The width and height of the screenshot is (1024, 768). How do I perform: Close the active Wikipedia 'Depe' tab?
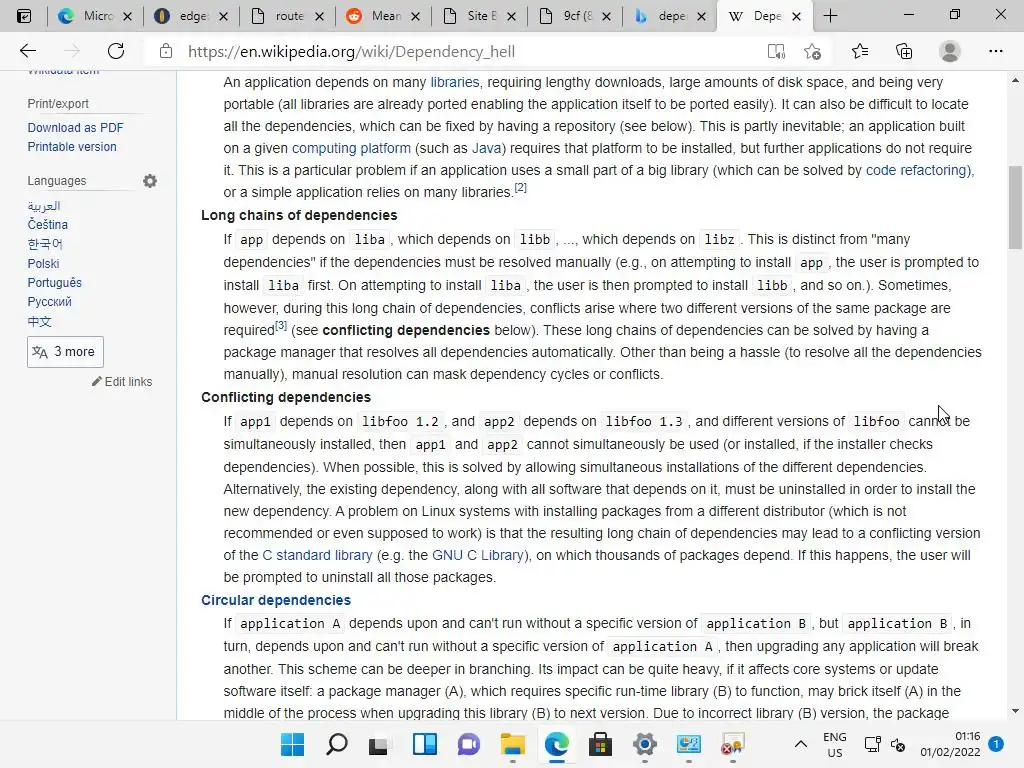(796, 16)
